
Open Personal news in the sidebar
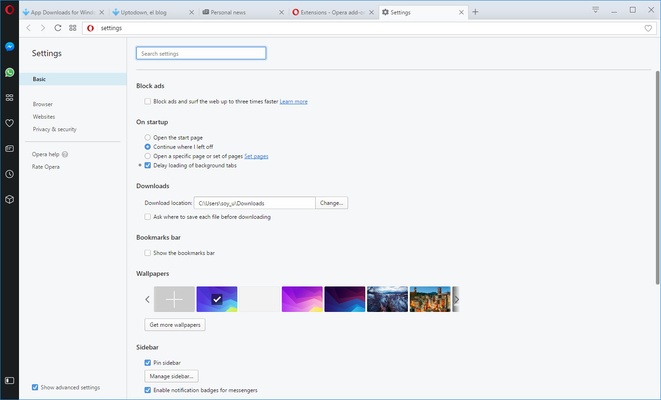click(x=9, y=148)
